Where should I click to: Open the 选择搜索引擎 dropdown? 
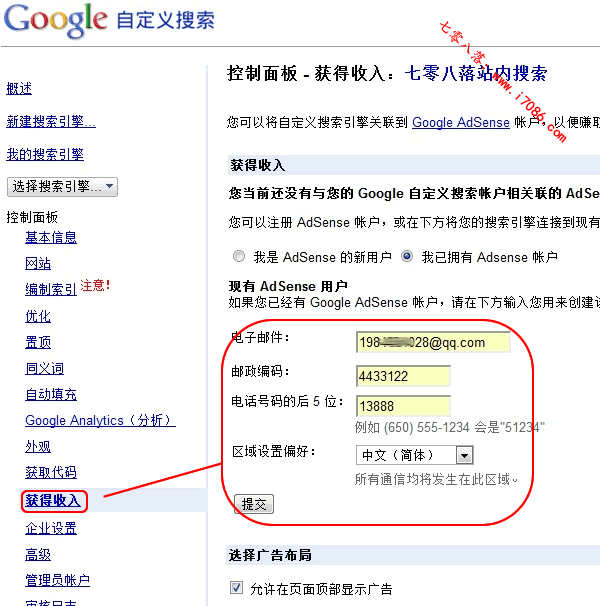[x=62, y=186]
